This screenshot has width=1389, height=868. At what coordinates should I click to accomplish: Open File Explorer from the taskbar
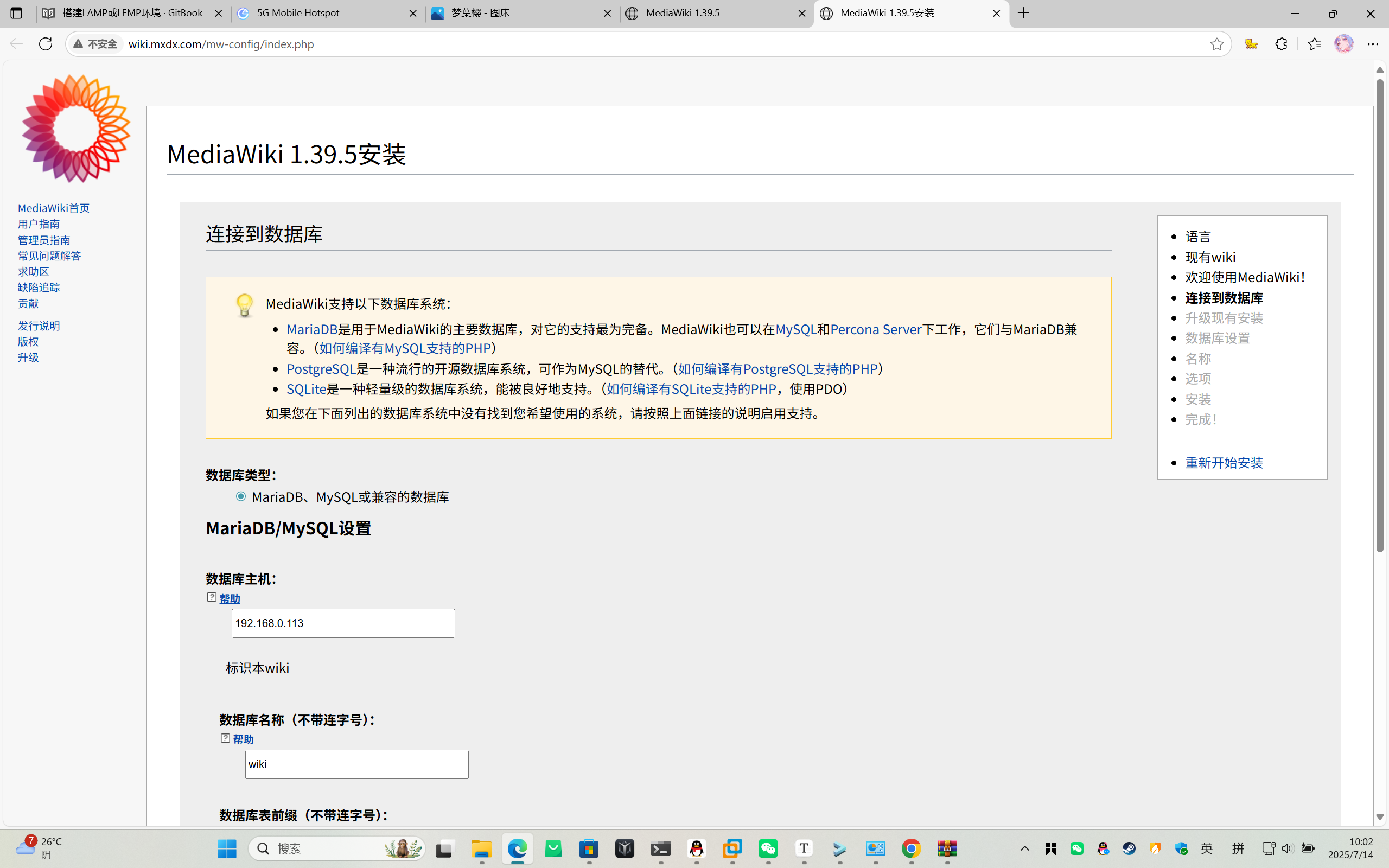coord(482,848)
